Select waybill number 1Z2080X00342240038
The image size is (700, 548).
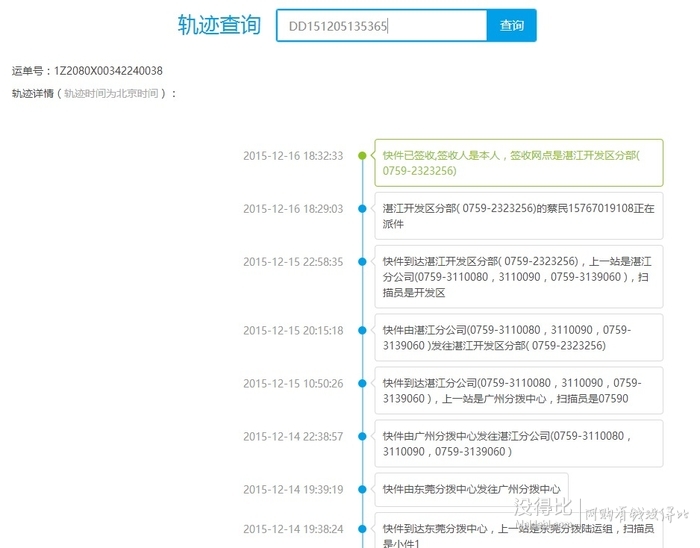(108, 71)
